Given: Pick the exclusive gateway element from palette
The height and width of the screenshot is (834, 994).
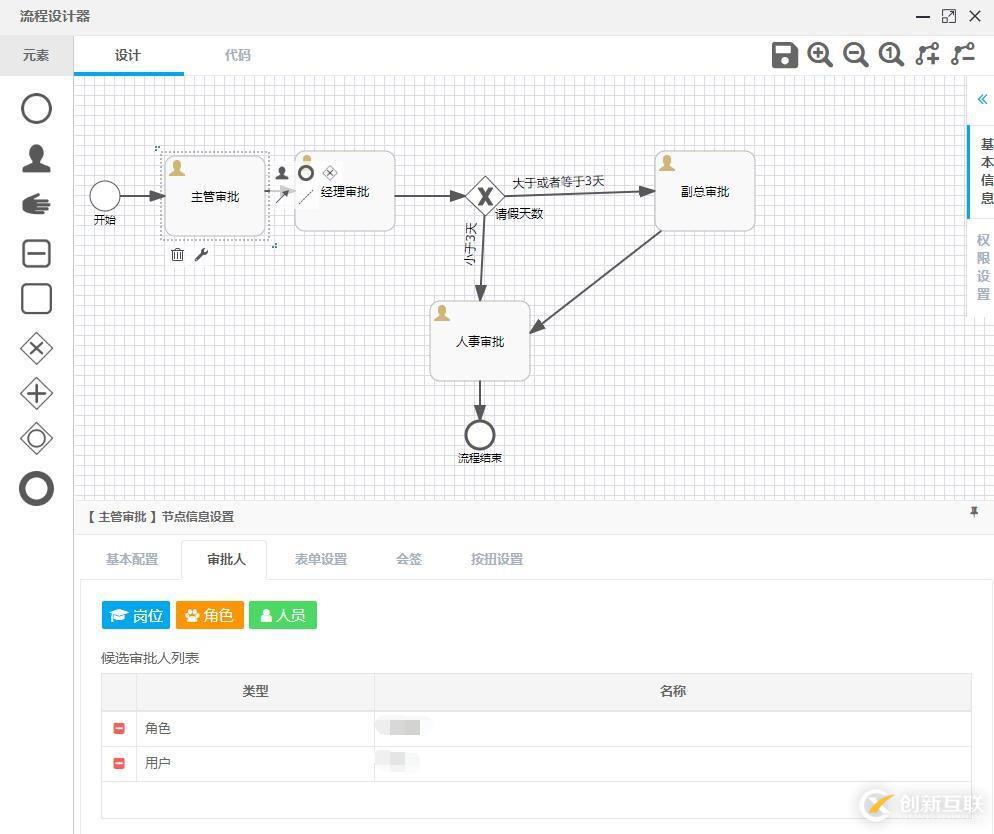Looking at the screenshot, I should (x=36, y=348).
